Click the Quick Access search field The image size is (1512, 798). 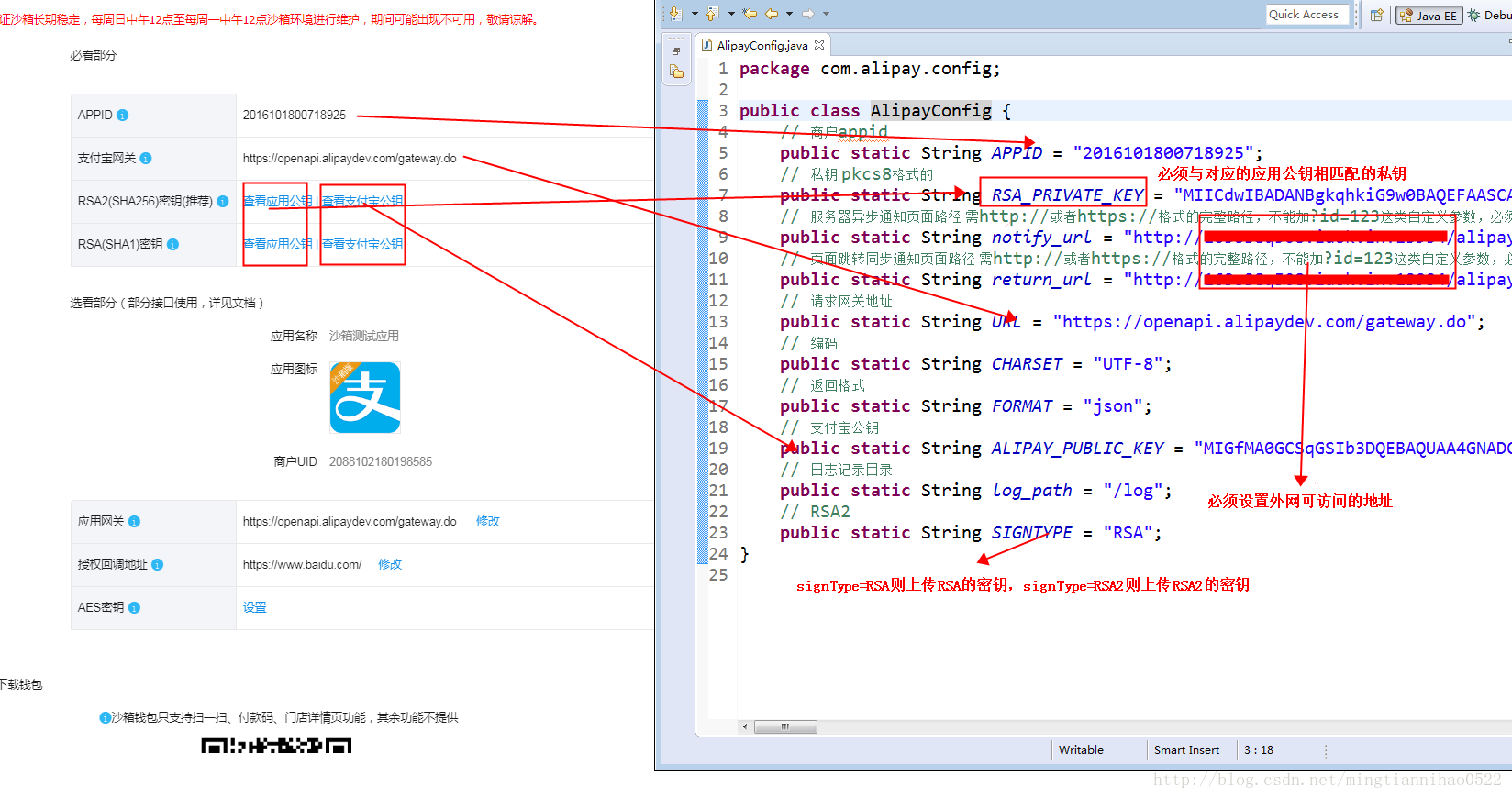click(1307, 14)
